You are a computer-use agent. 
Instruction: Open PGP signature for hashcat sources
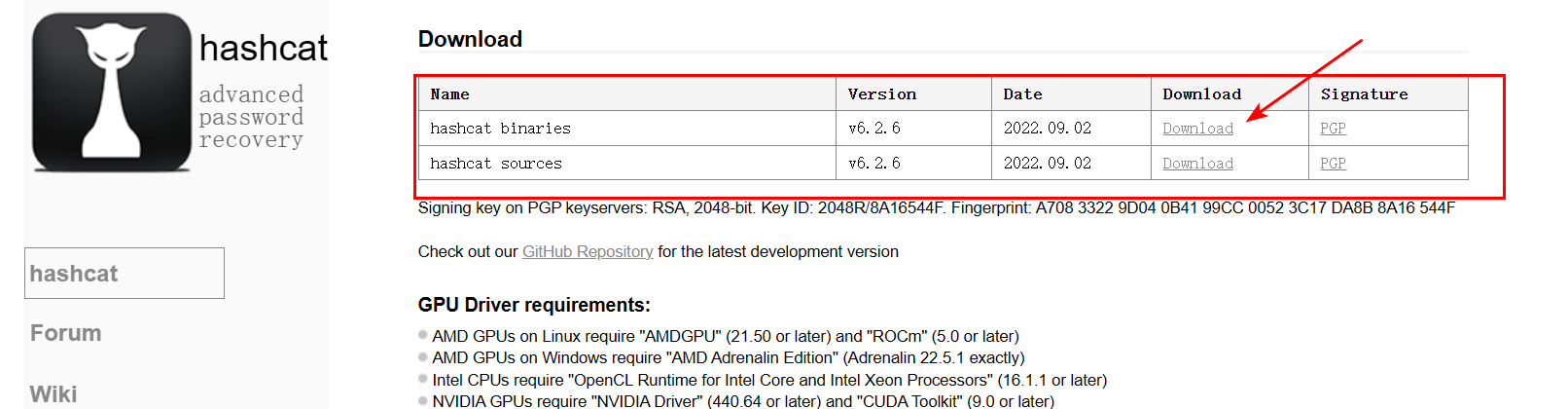click(x=1333, y=164)
